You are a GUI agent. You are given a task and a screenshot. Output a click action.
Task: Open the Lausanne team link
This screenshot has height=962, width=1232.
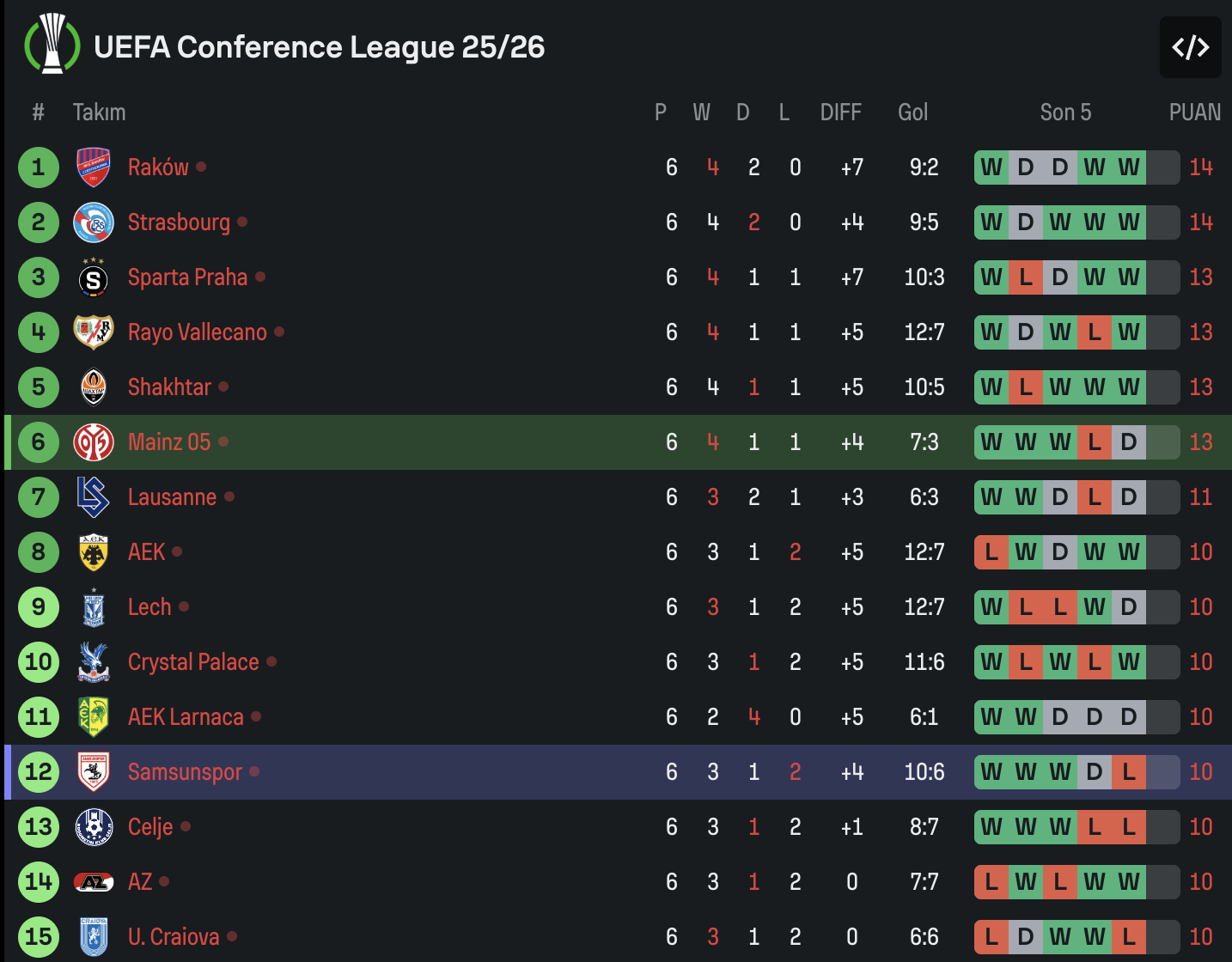tap(172, 497)
